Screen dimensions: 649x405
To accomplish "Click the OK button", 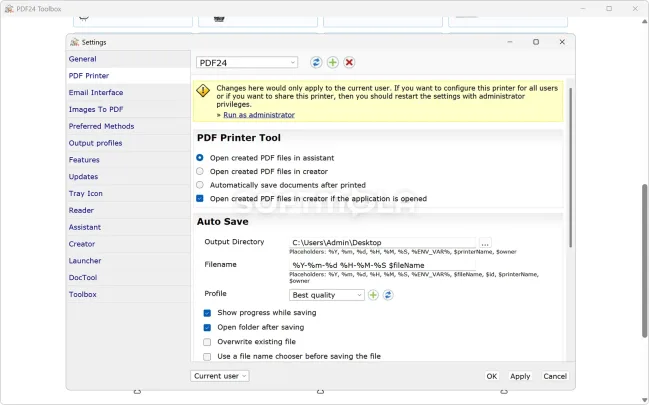I will (x=492, y=376).
